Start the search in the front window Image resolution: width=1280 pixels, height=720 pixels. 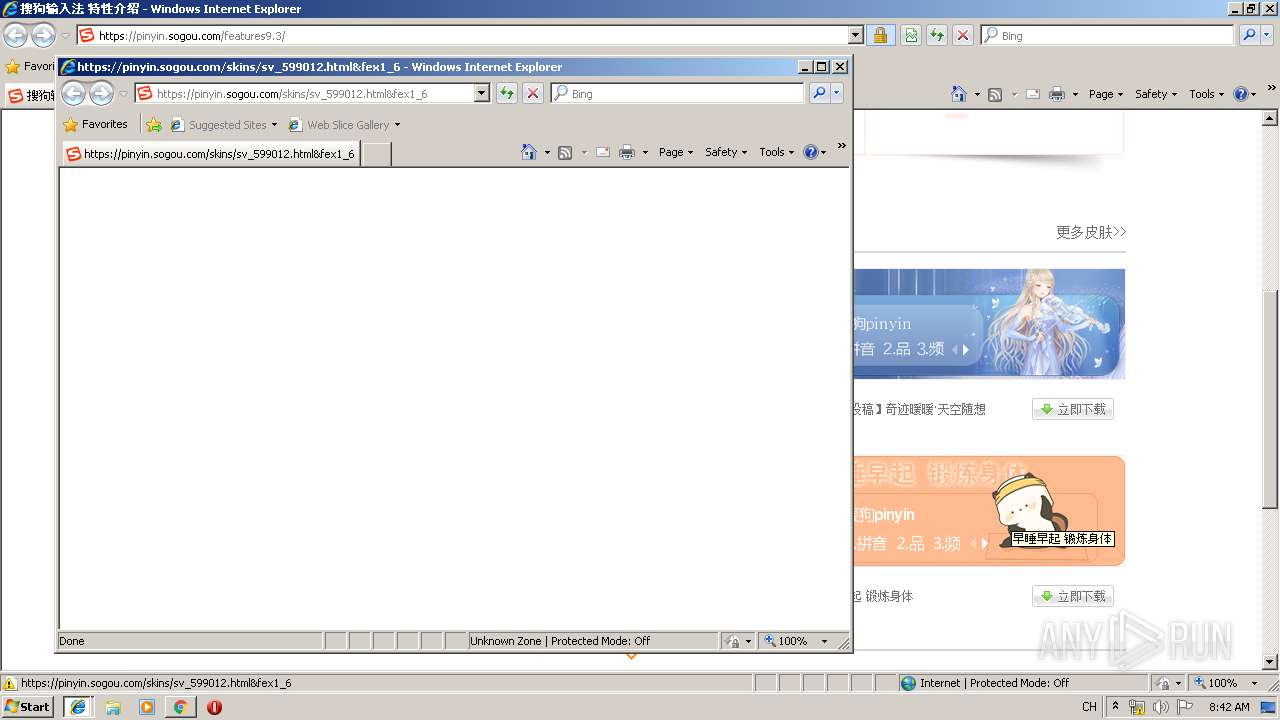coord(819,93)
